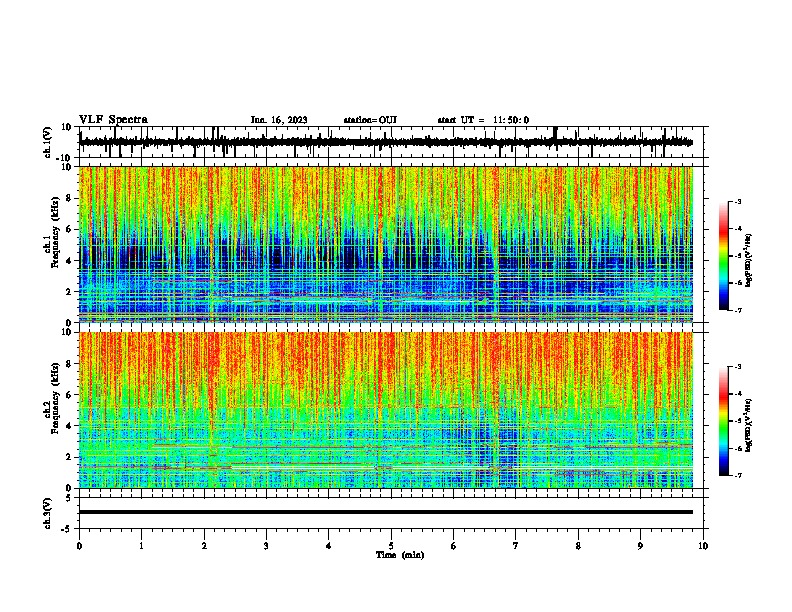Click the ch.2 colorbar "-3" tick value
This screenshot has height=612, width=792.
point(738,367)
